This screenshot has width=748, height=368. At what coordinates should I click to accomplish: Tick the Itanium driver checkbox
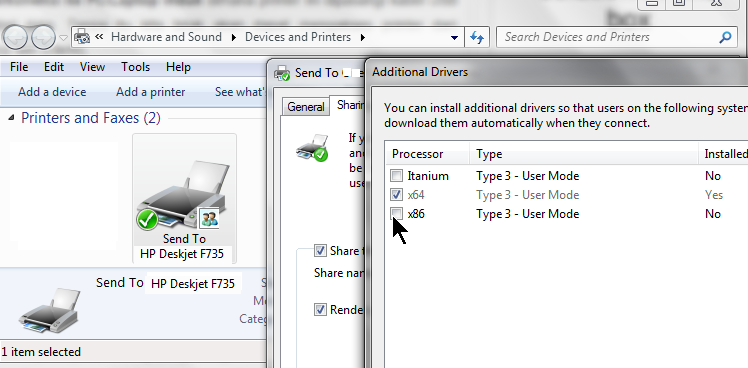(396, 176)
